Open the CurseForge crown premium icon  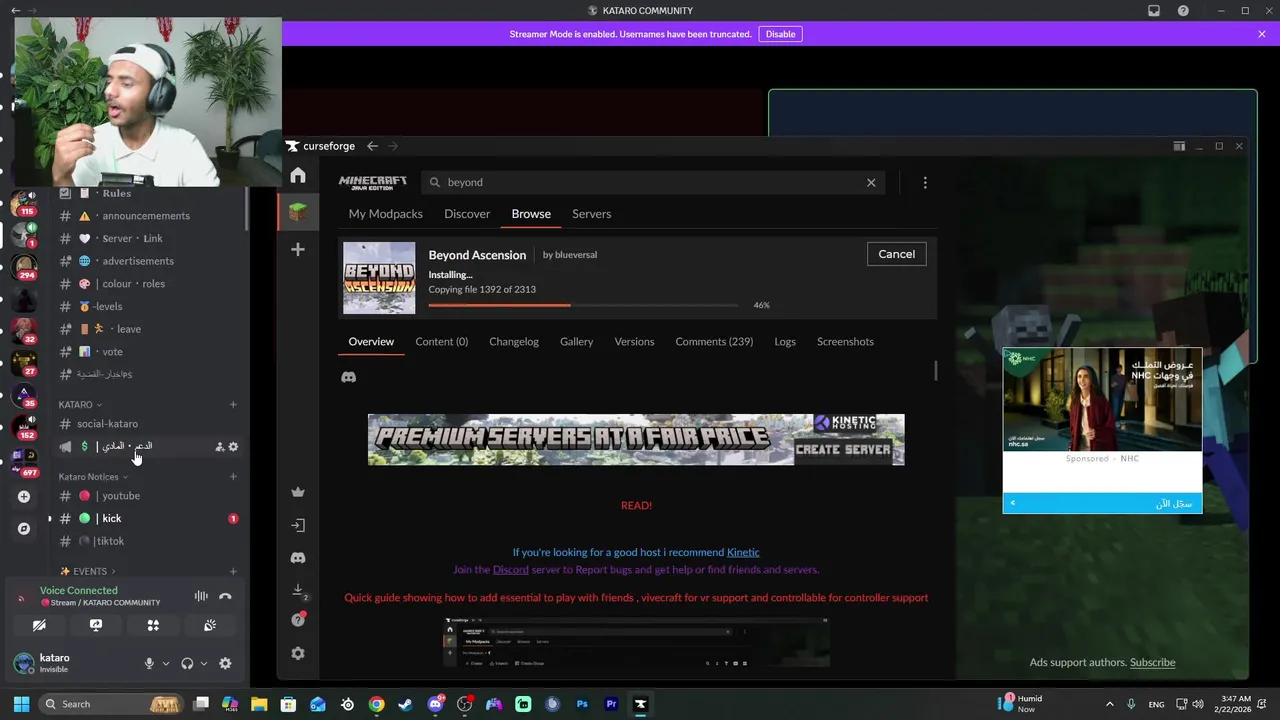(x=298, y=492)
